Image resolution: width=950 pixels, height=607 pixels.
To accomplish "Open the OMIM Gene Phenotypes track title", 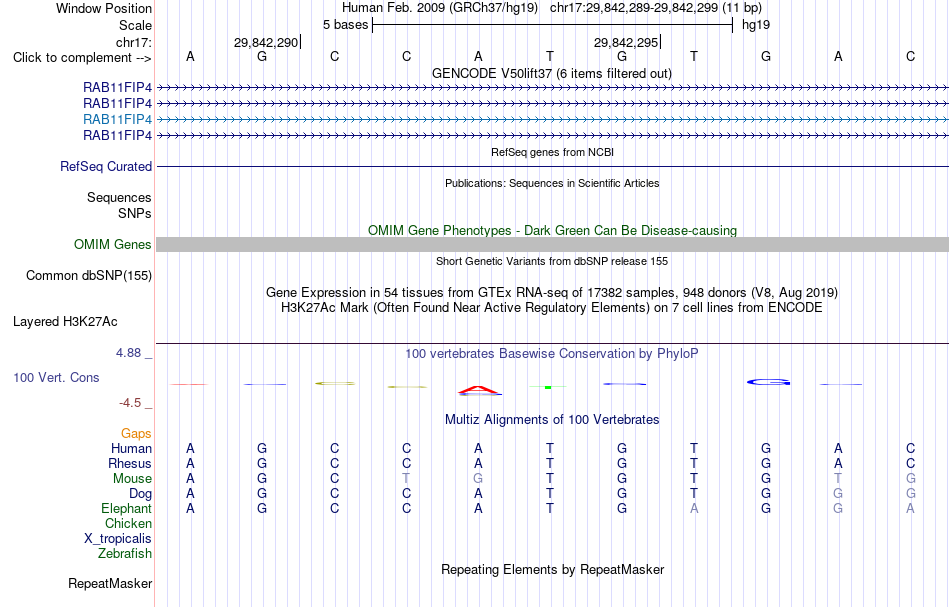I will click(552, 230).
